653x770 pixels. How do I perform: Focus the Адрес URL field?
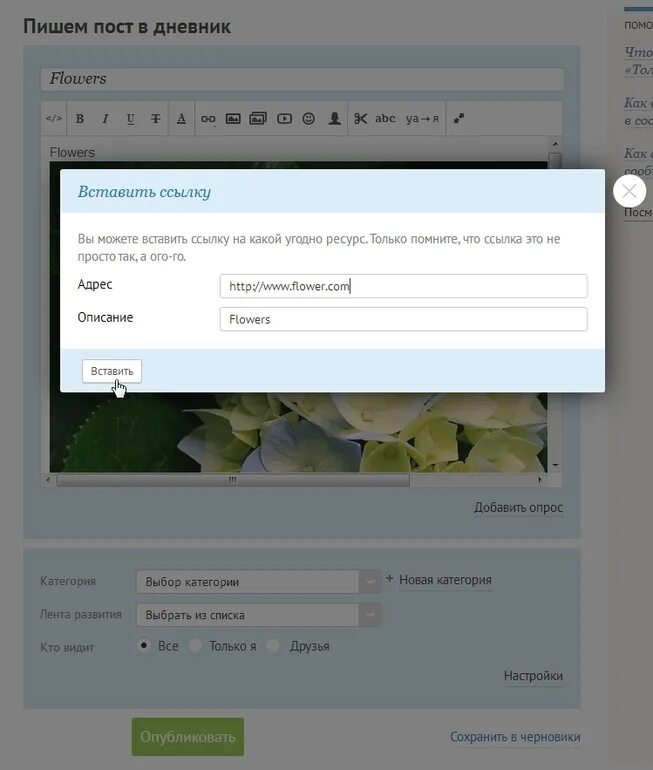coord(403,286)
